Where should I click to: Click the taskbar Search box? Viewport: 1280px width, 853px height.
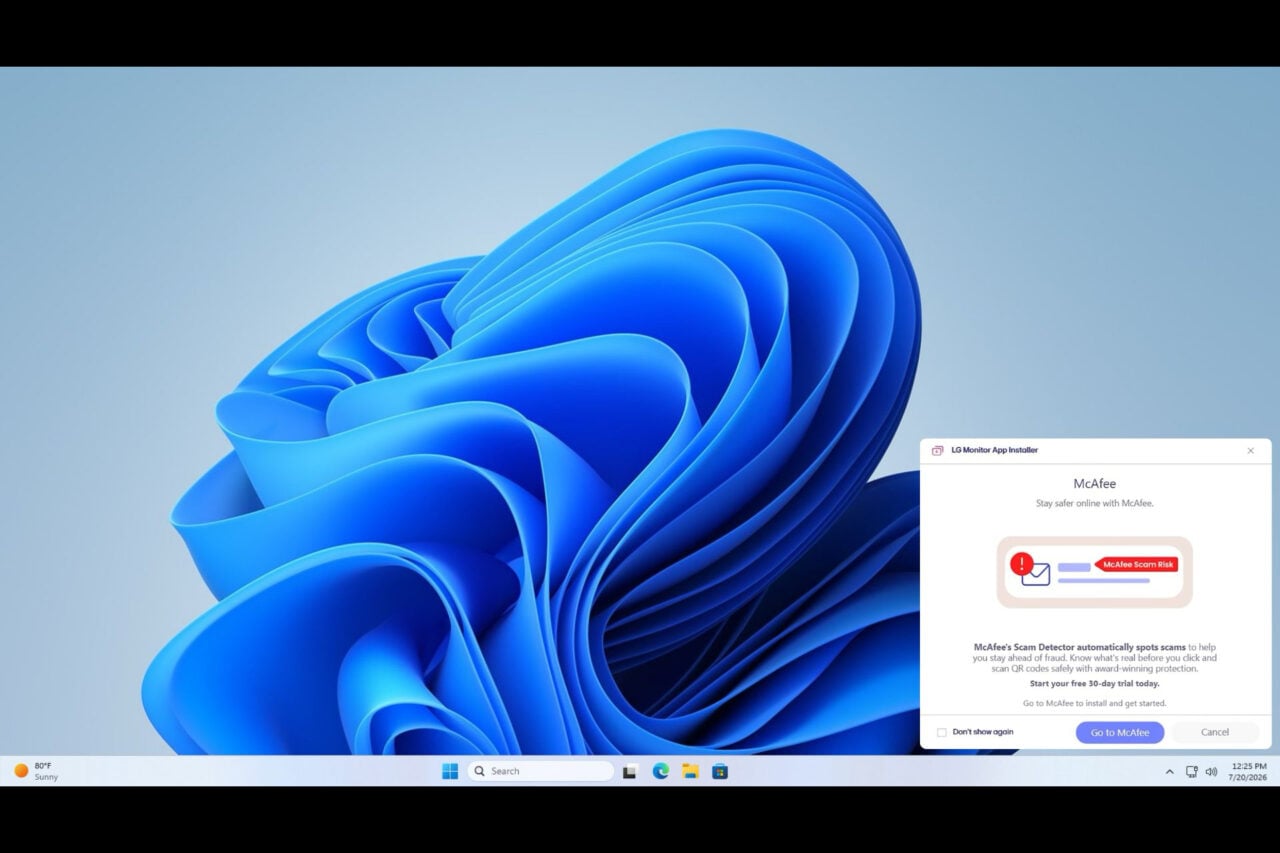coord(540,771)
